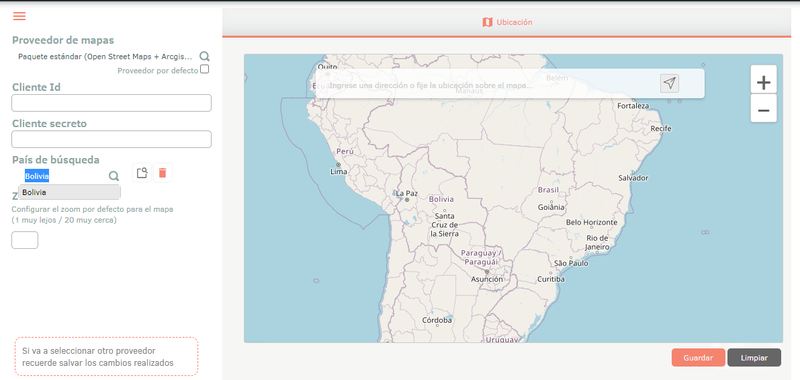Toggle the Proveedor por defecto checkbox
This screenshot has width=800, height=380.
click(205, 69)
